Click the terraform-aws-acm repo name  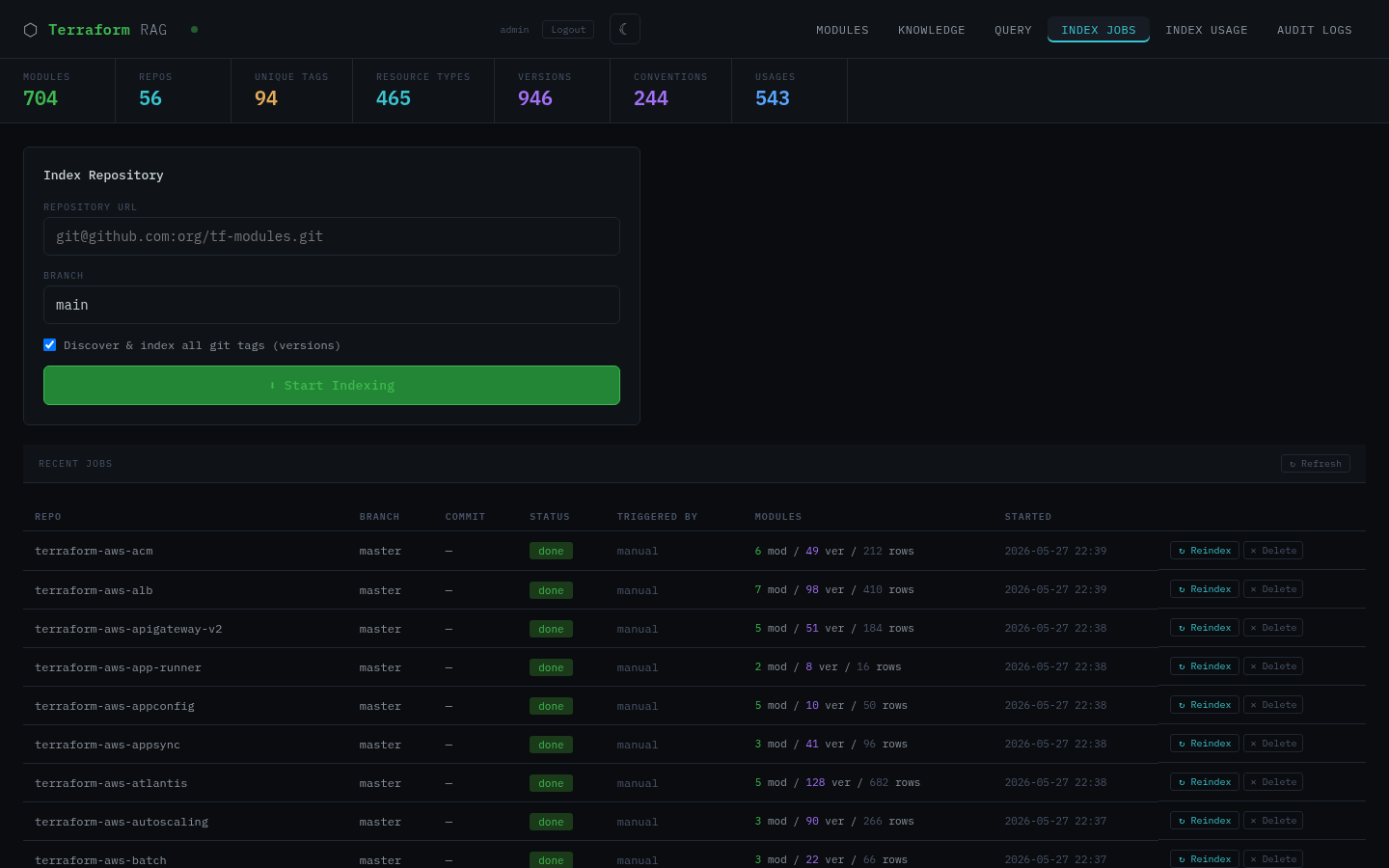94,552
